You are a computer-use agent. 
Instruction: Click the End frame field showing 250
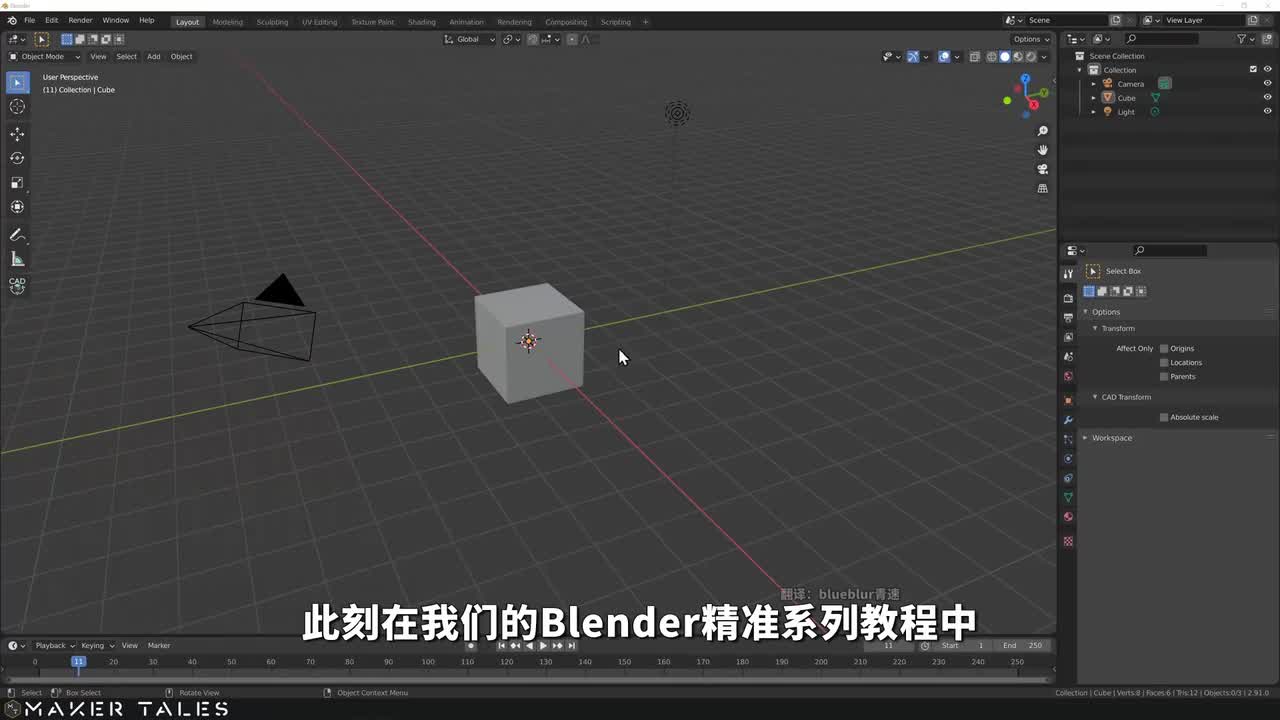[1022, 645]
